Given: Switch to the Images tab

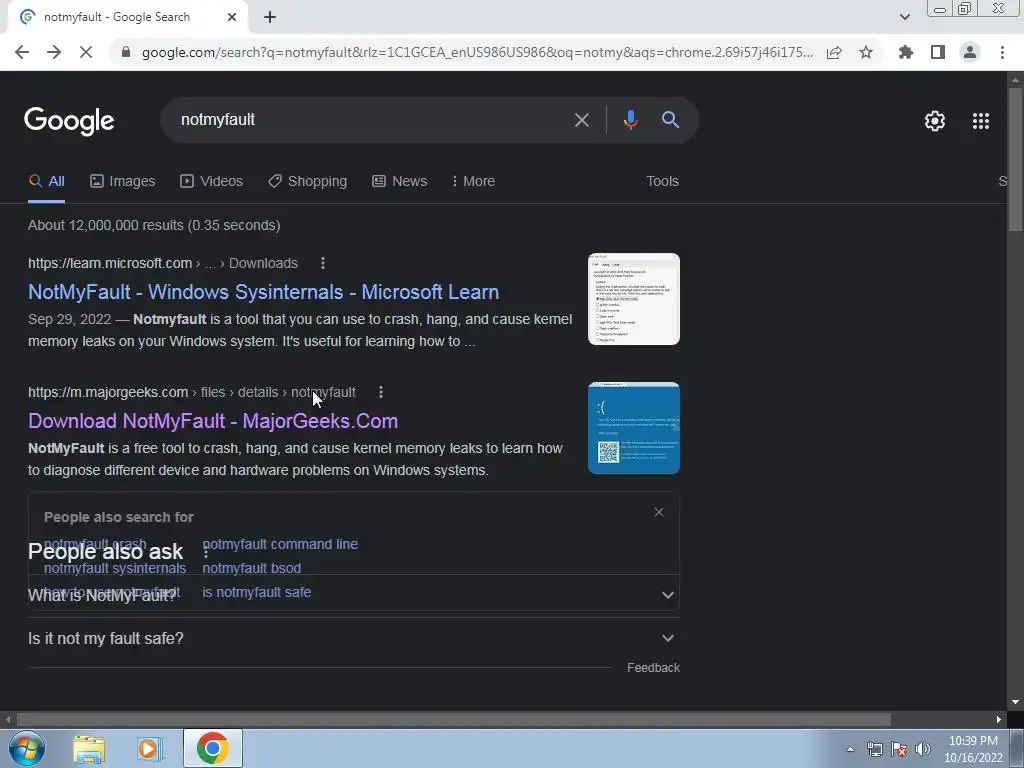Looking at the screenshot, I should tap(123, 181).
